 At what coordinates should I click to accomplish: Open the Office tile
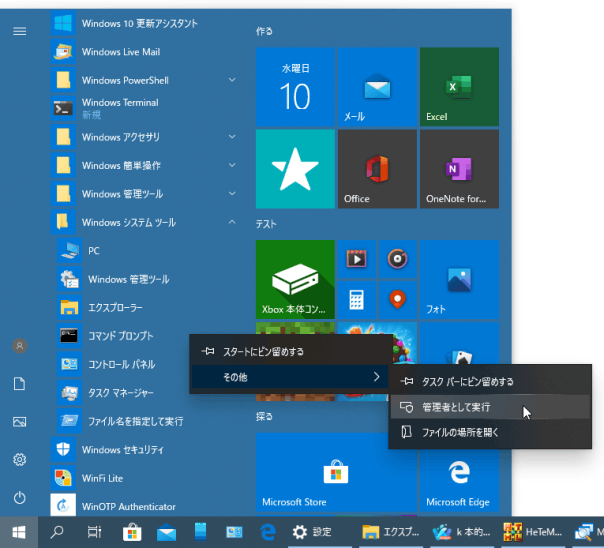click(377, 169)
